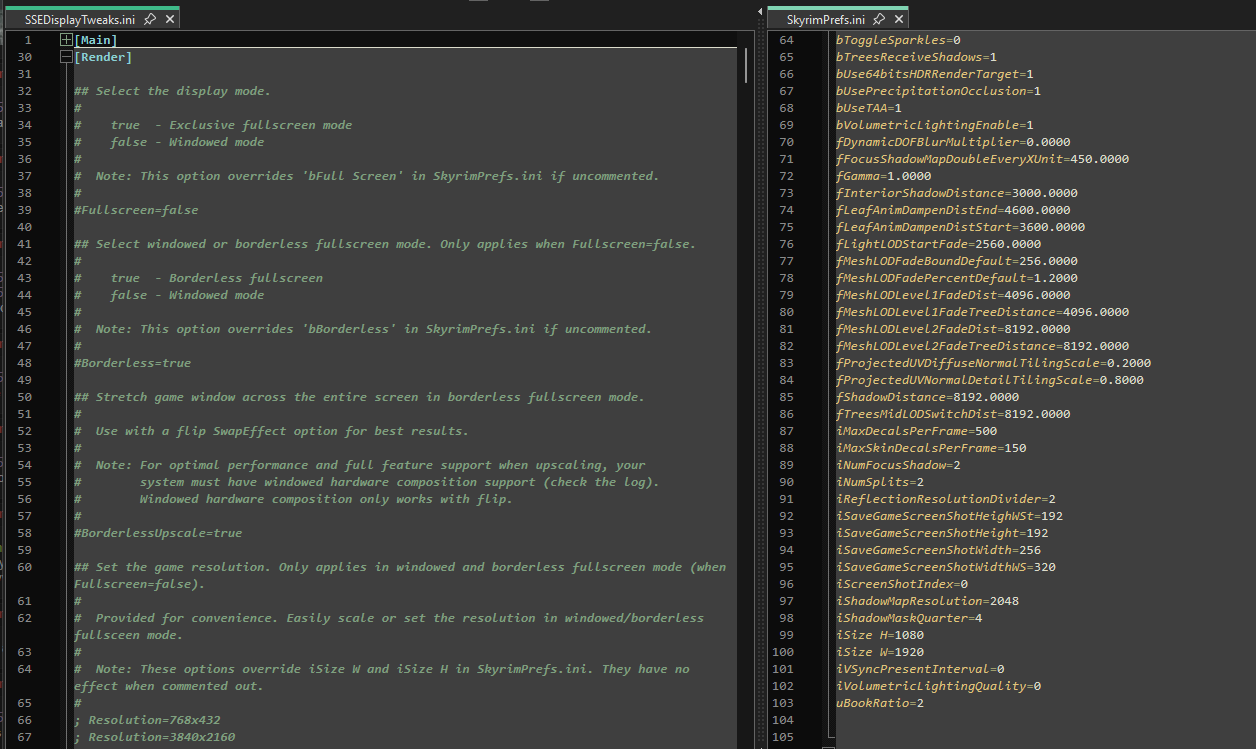
Task: Click the fGamma=1.0000 line
Action: click(x=883, y=176)
